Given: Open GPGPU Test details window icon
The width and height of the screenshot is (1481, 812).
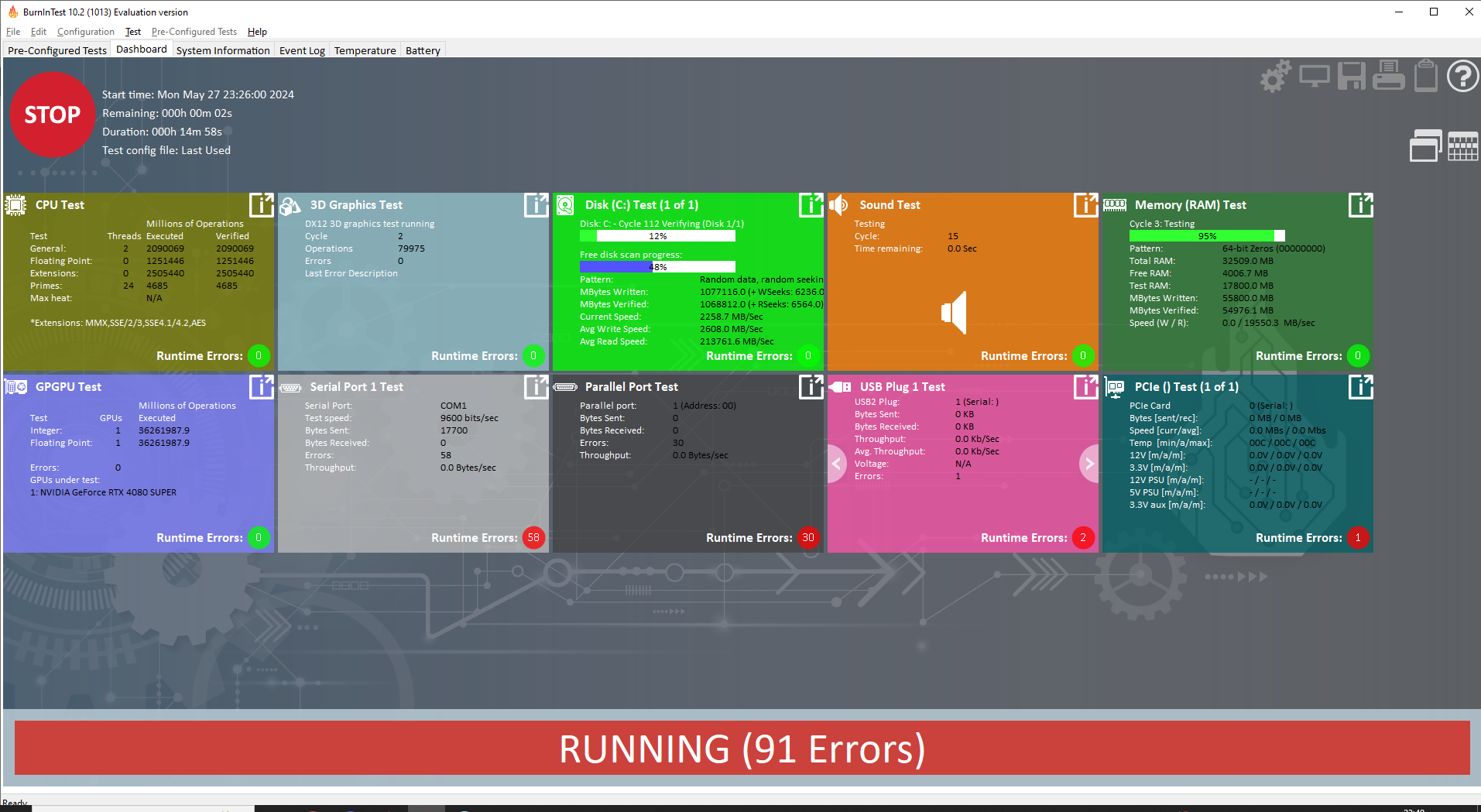Looking at the screenshot, I should (262, 387).
